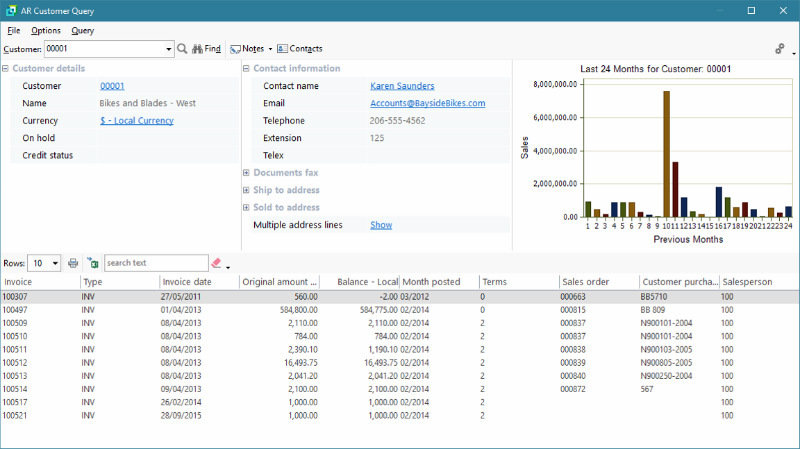Click into the Customer code input field
This screenshot has height=449, width=800.
(x=104, y=49)
